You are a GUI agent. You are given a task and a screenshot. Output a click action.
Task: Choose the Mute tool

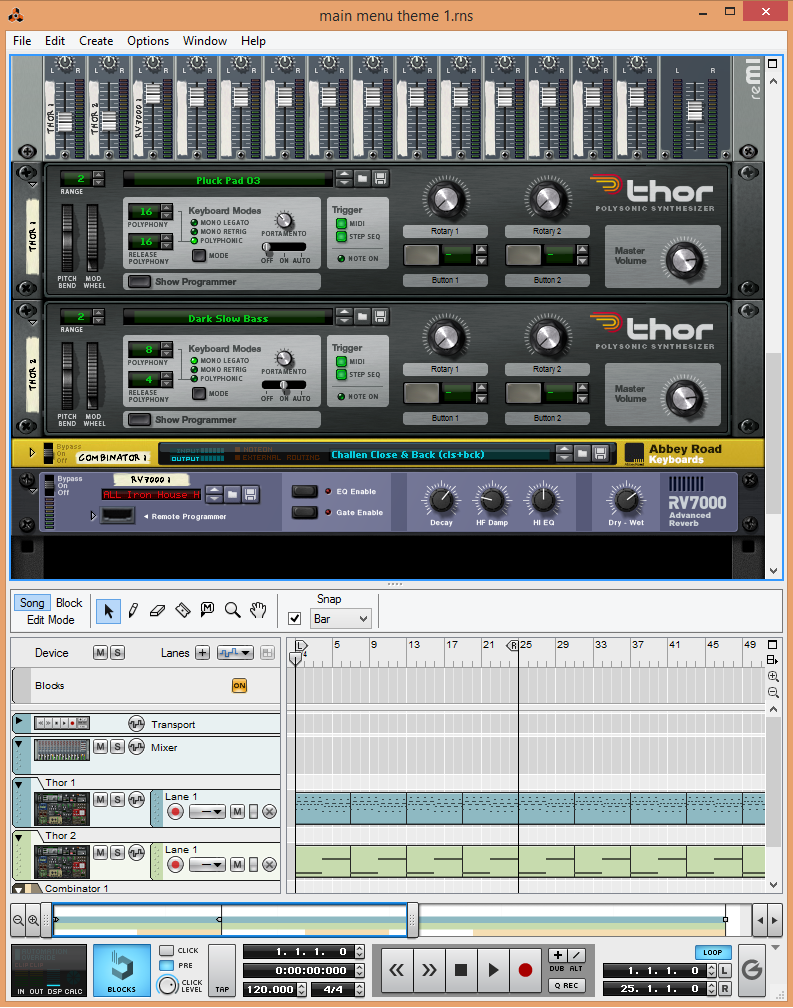208,610
